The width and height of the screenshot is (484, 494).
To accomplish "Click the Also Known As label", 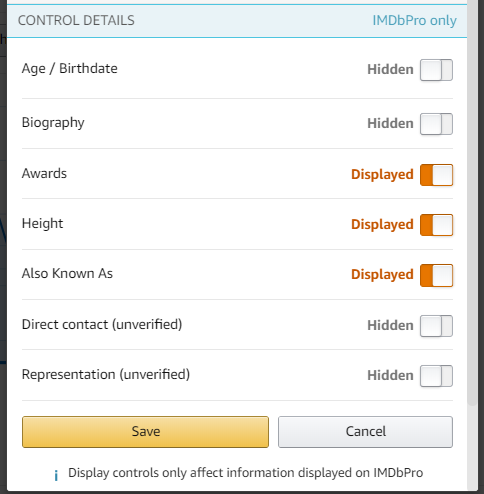I will pyautogui.click(x=67, y=274).
